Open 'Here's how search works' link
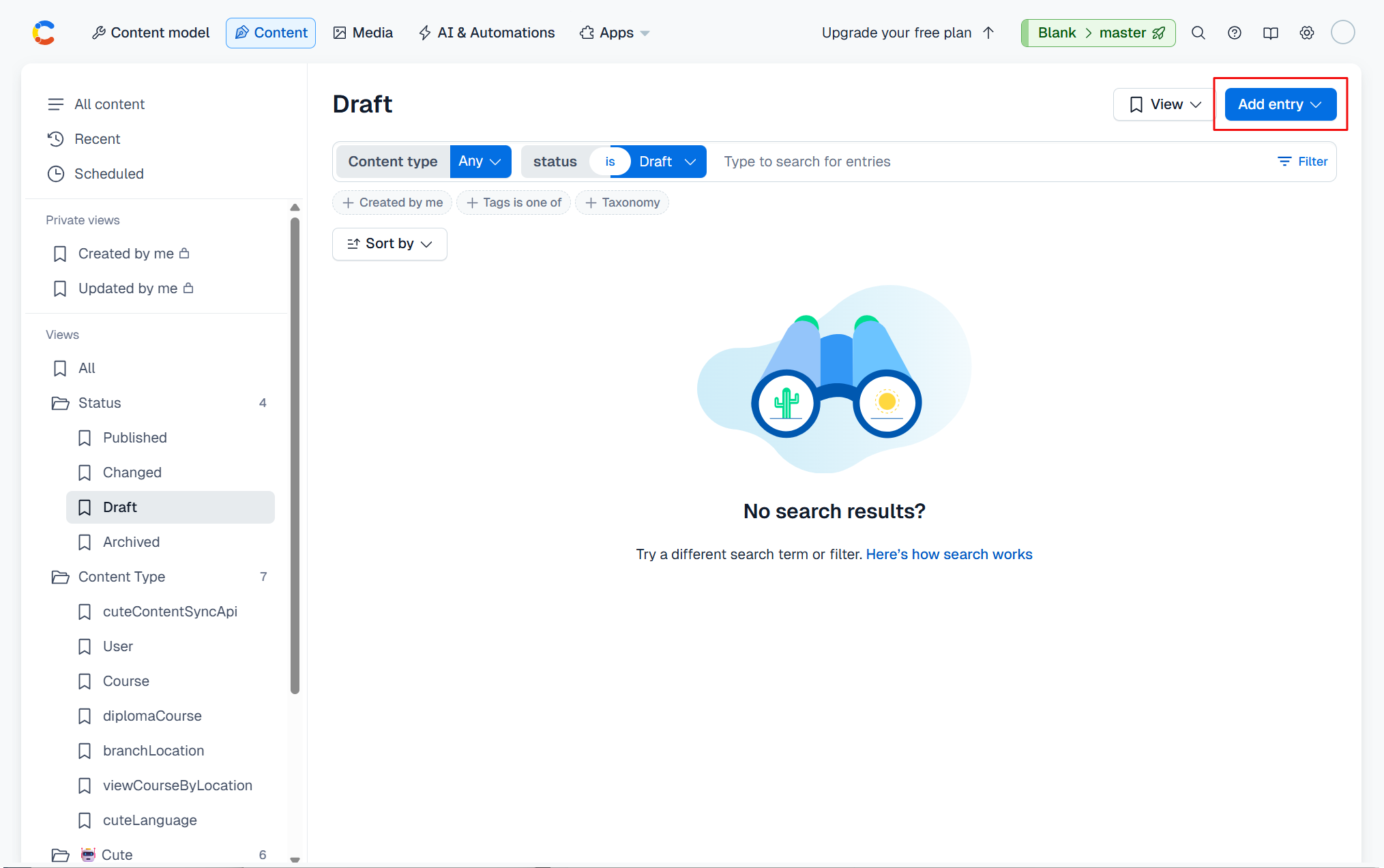 pos(949,554)
